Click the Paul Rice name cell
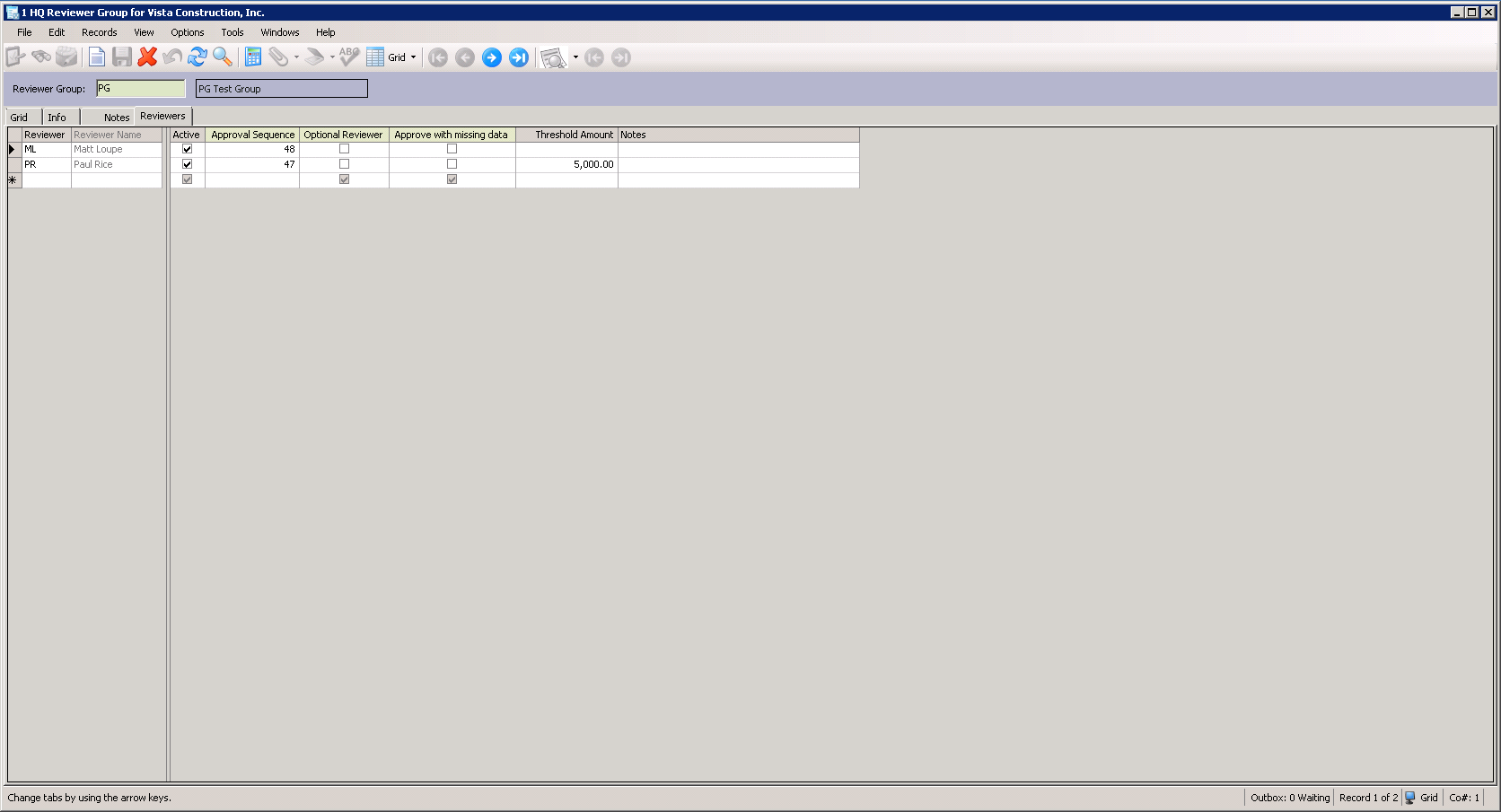The image size is (1501, 812). tap(117, 164)
